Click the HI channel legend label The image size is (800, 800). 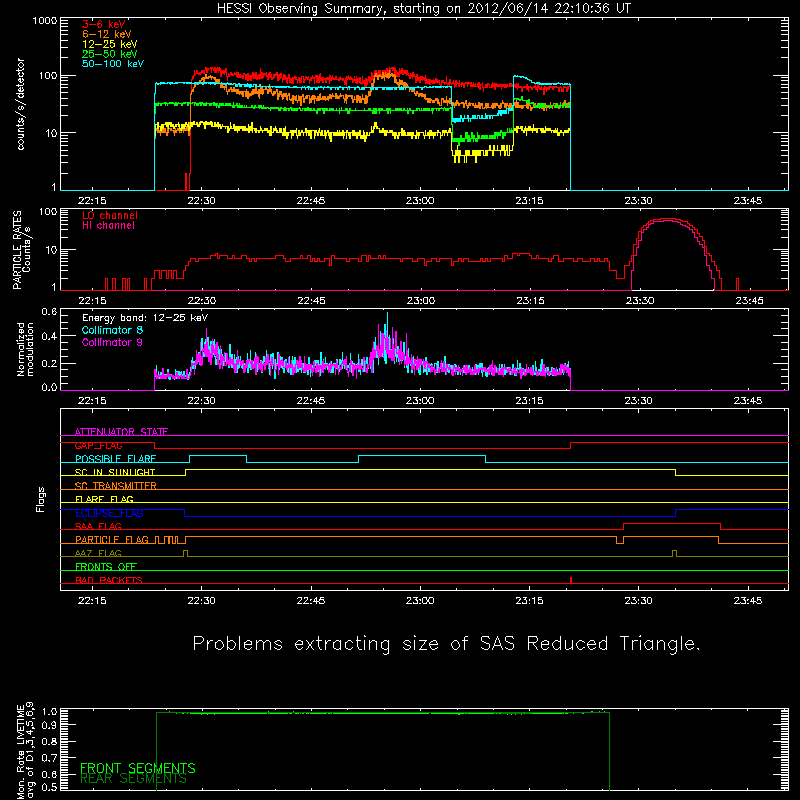[108, 226]
